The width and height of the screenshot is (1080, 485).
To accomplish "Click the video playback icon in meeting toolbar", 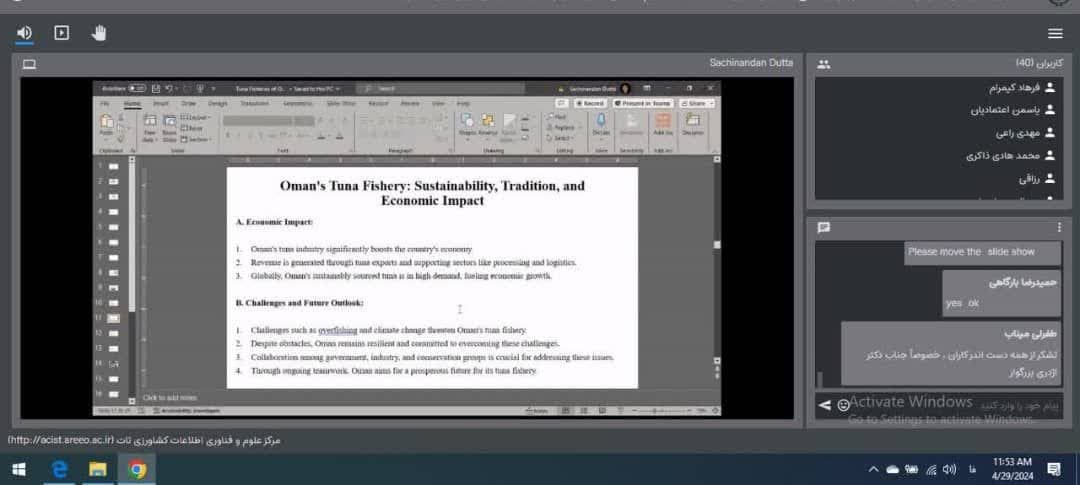I will pos(61,33).
